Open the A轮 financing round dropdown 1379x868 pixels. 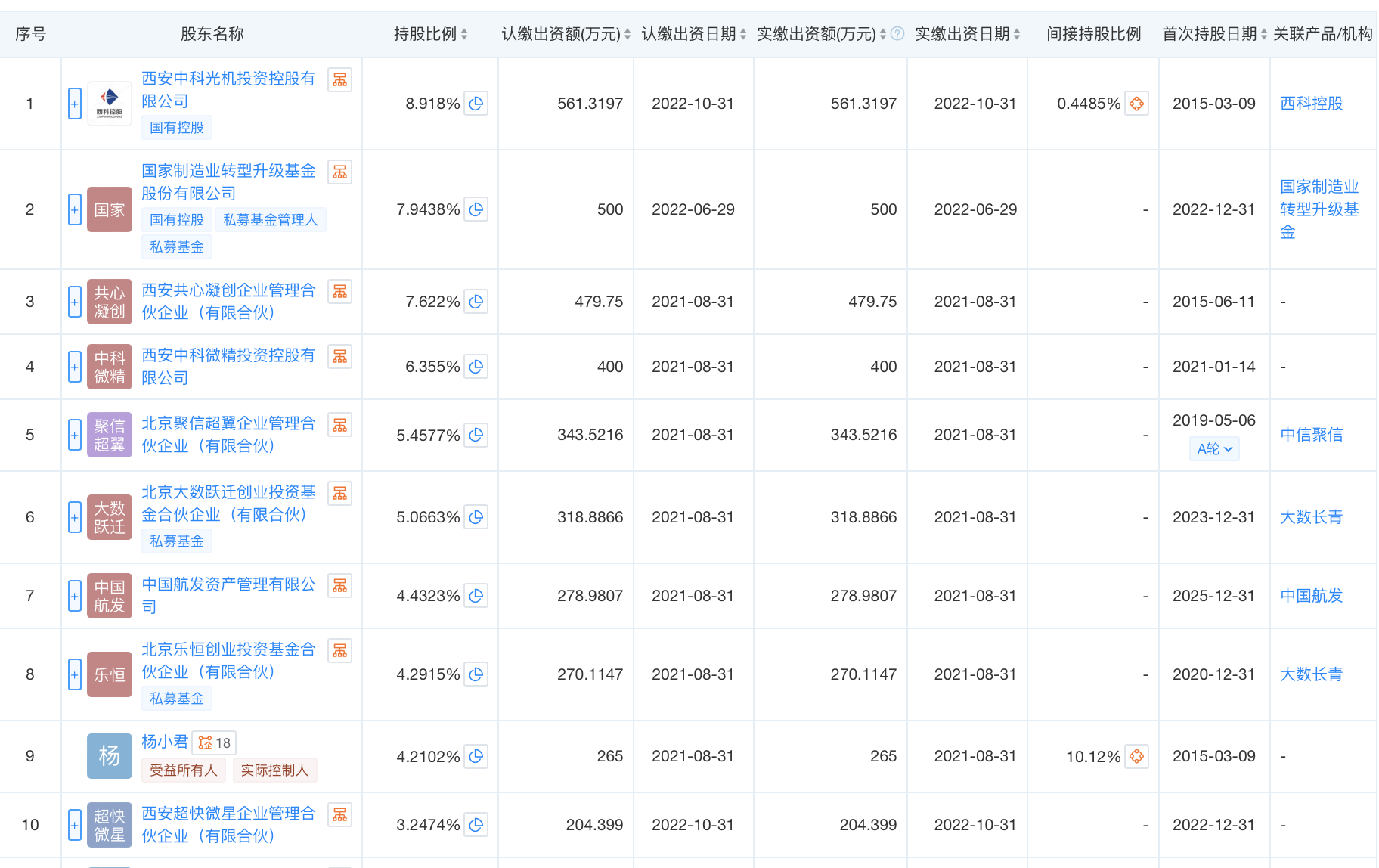[x=1214, y=449]
